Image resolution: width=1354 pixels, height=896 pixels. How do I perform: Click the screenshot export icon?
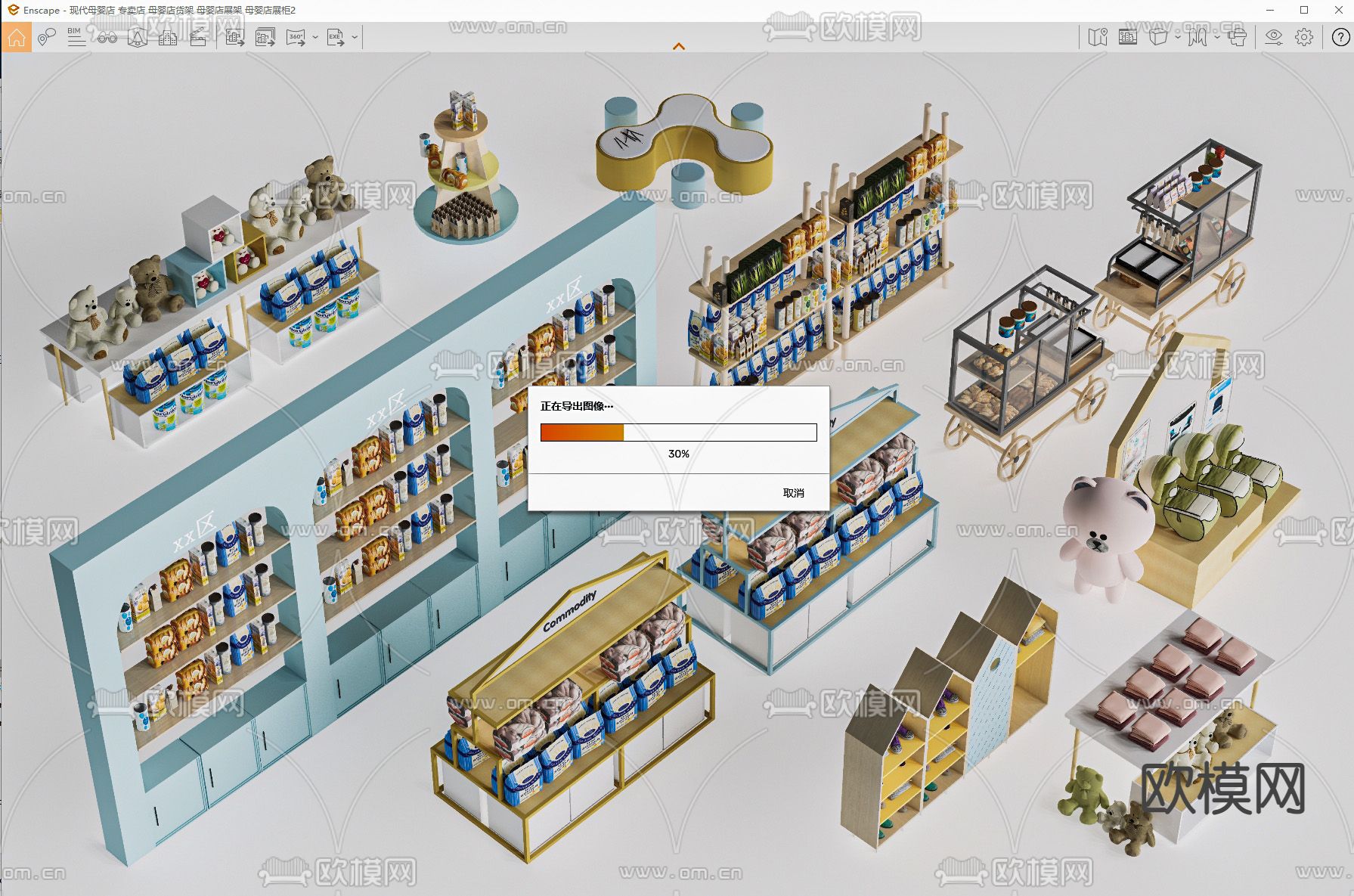235,37
